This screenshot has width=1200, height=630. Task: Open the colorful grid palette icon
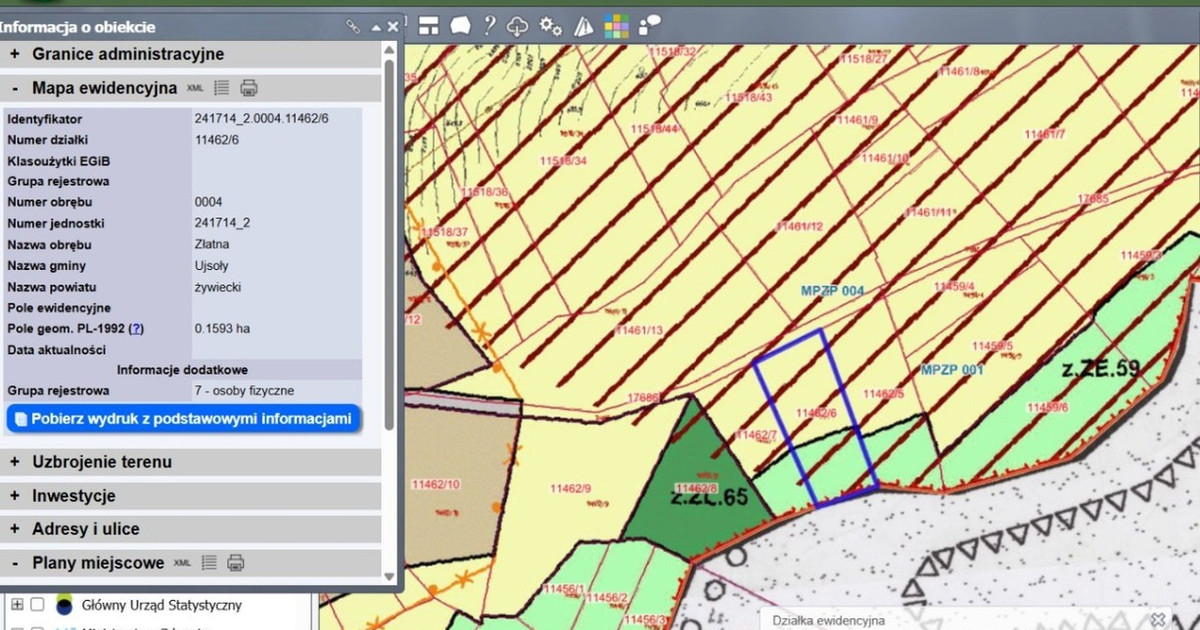(616, 26)
